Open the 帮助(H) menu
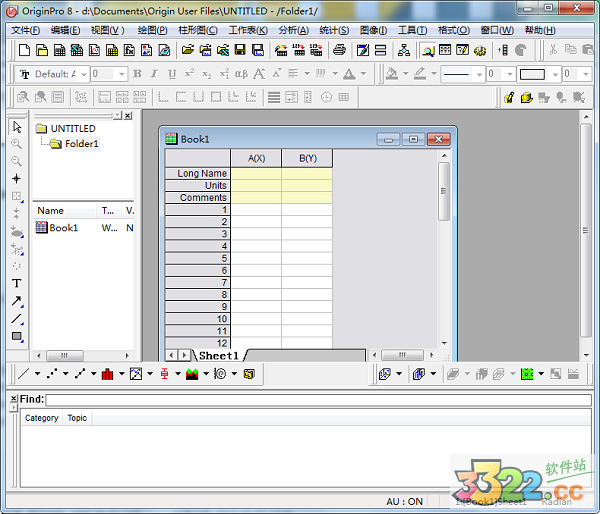The width and height of the screenshot is (600, 514). (540, 30)
